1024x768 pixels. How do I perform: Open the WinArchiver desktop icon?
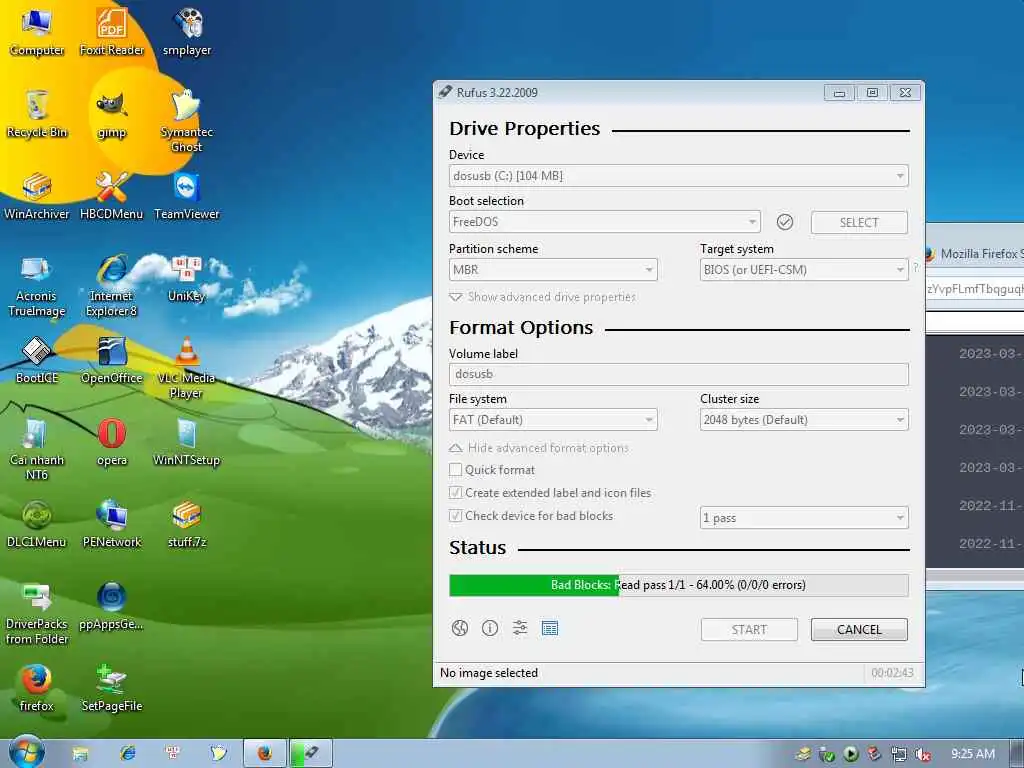(37, 196)
